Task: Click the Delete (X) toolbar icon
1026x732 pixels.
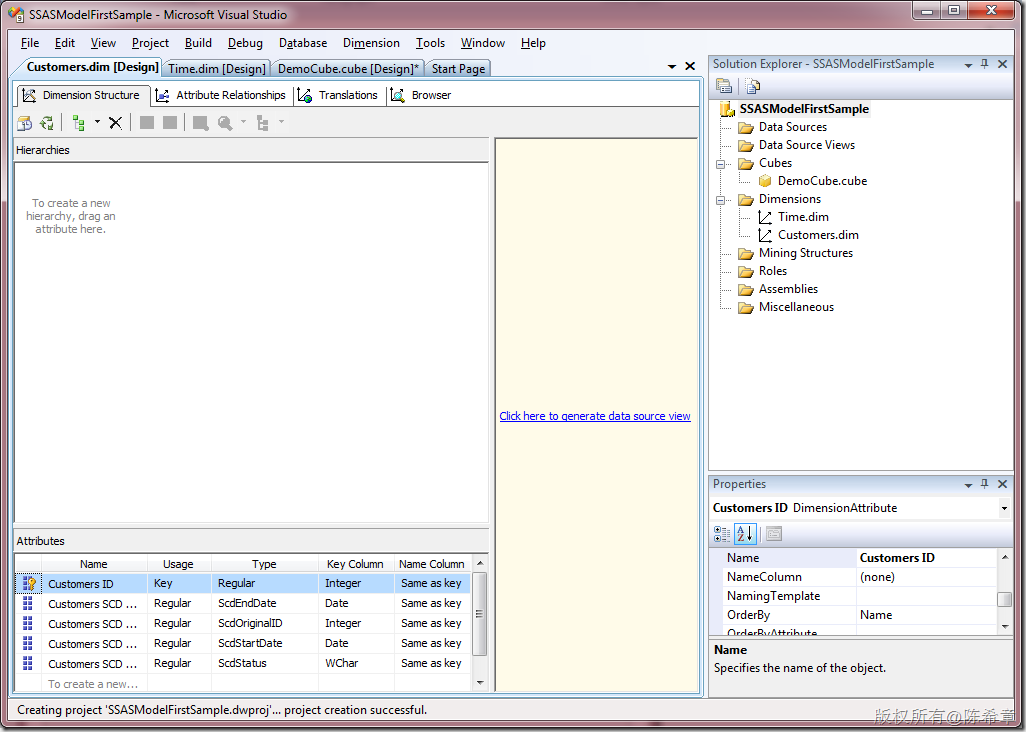Action: coord(115,122)
